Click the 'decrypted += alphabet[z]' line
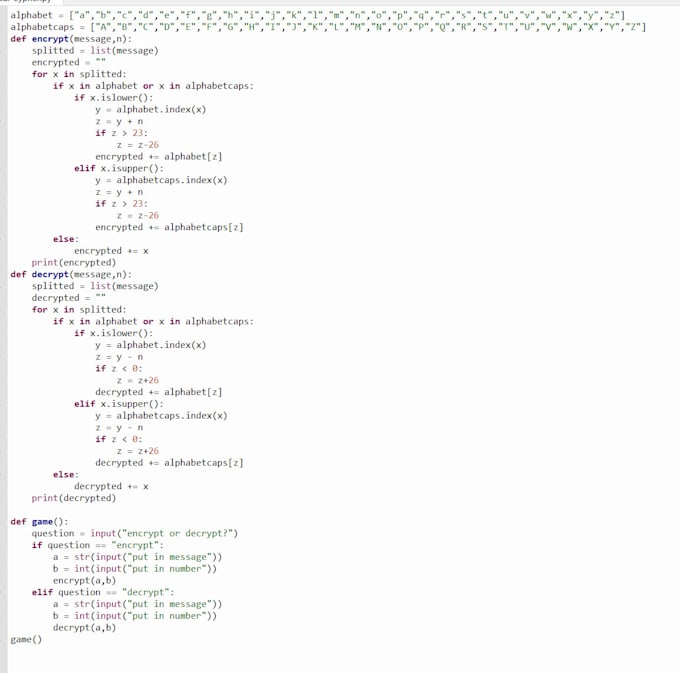Screen dimensions: 680x673 click(x=159, y=392)
